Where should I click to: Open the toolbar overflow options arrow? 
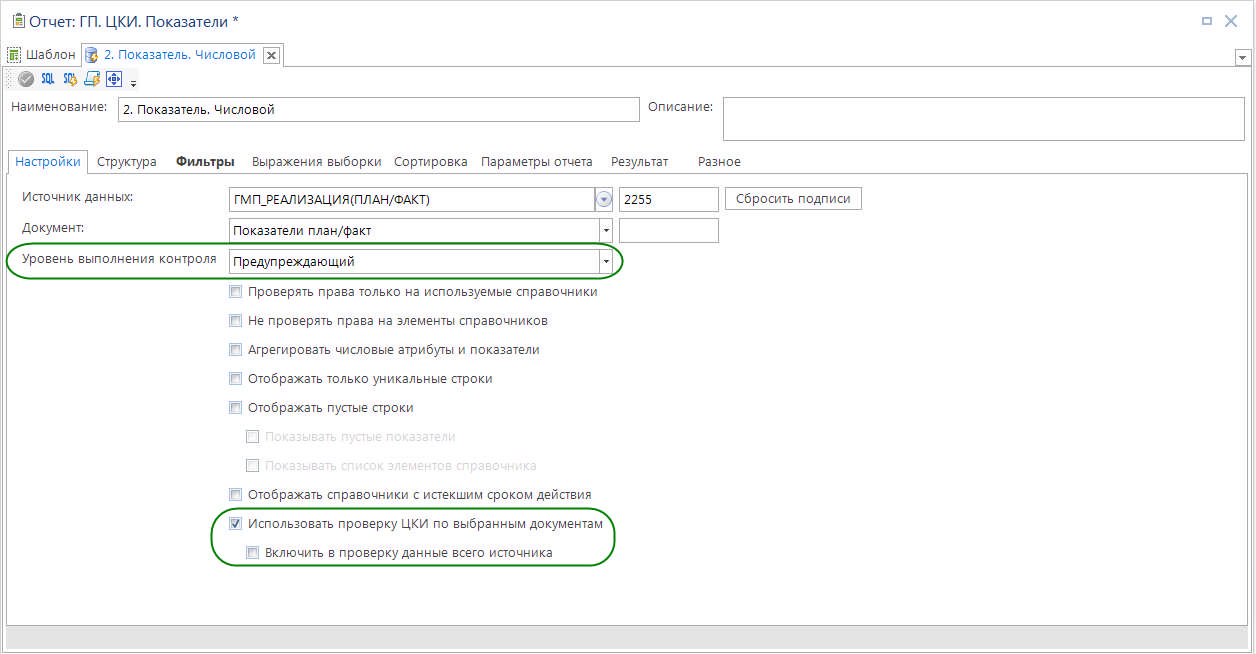click(x=133, y=83)
